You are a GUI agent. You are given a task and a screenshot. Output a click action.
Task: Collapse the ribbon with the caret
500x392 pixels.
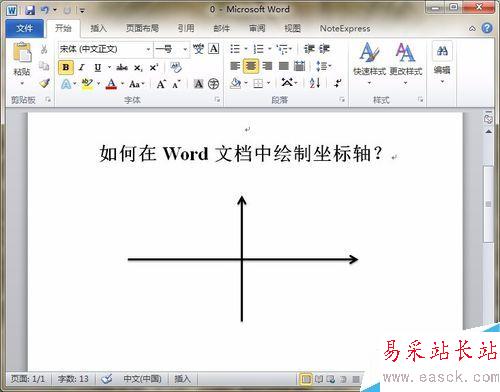[472, 29]
